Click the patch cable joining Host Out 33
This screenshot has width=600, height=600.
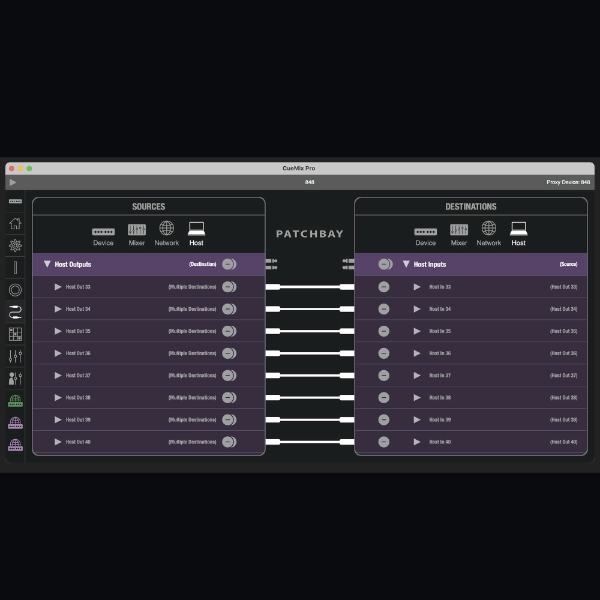click(310, 287)
